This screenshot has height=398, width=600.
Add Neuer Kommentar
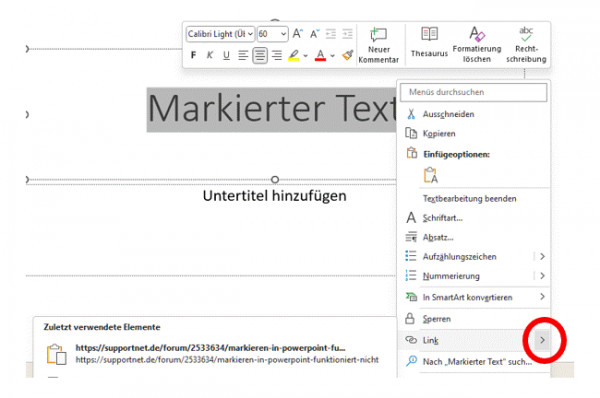[378, 45]
